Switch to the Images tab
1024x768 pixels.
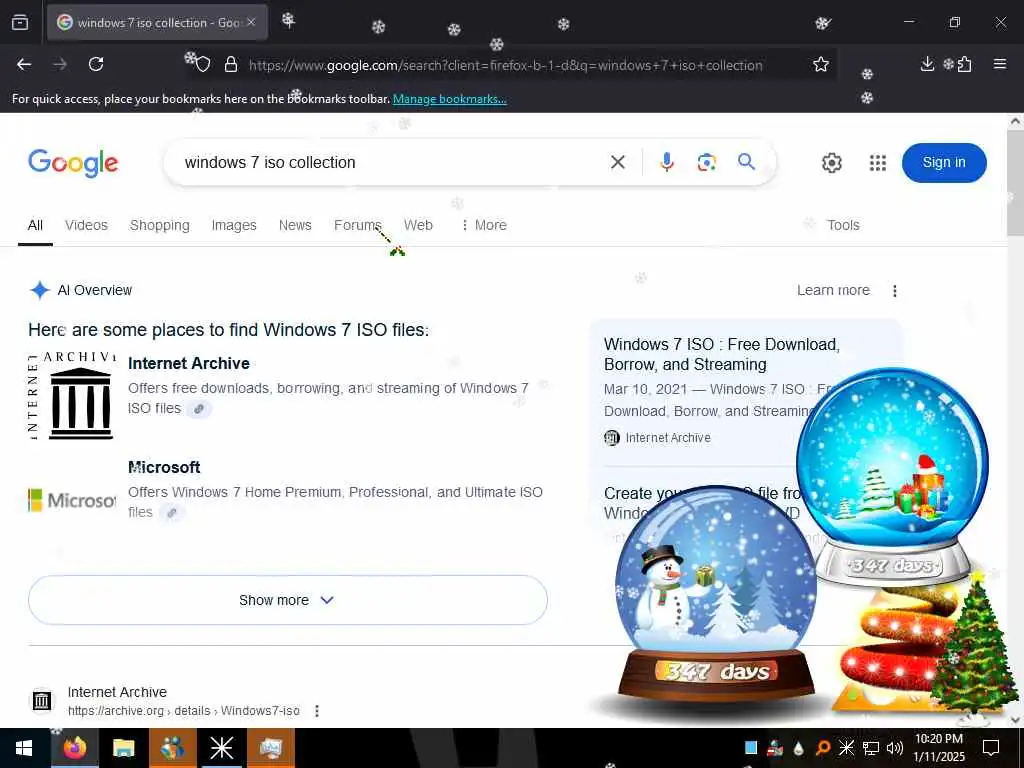[x=234, y=225]
